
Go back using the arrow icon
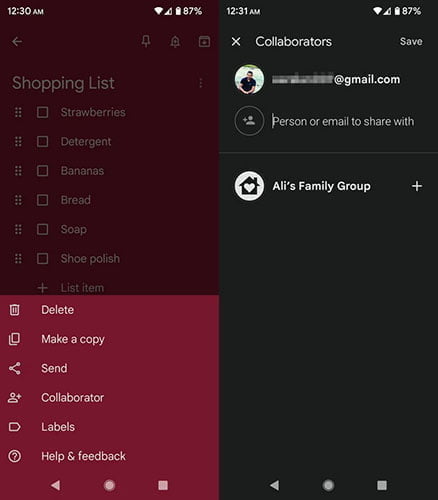tap(17, 42)
